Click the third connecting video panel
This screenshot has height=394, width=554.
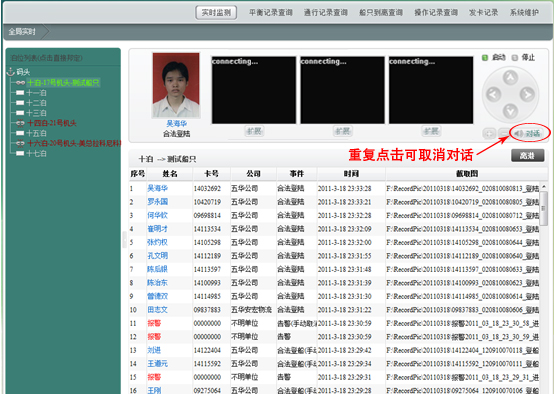tap(431, 90)
